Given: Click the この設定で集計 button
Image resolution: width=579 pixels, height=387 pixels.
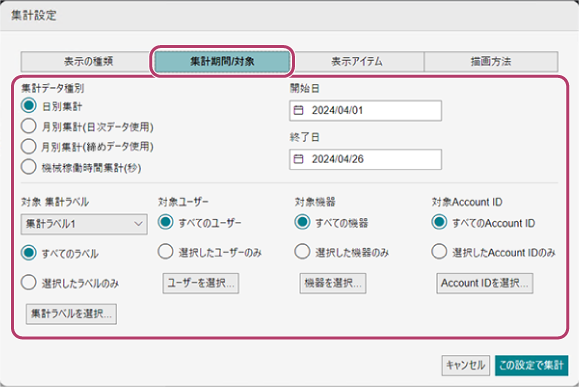Looking at the screenshot, I should 531,366.
